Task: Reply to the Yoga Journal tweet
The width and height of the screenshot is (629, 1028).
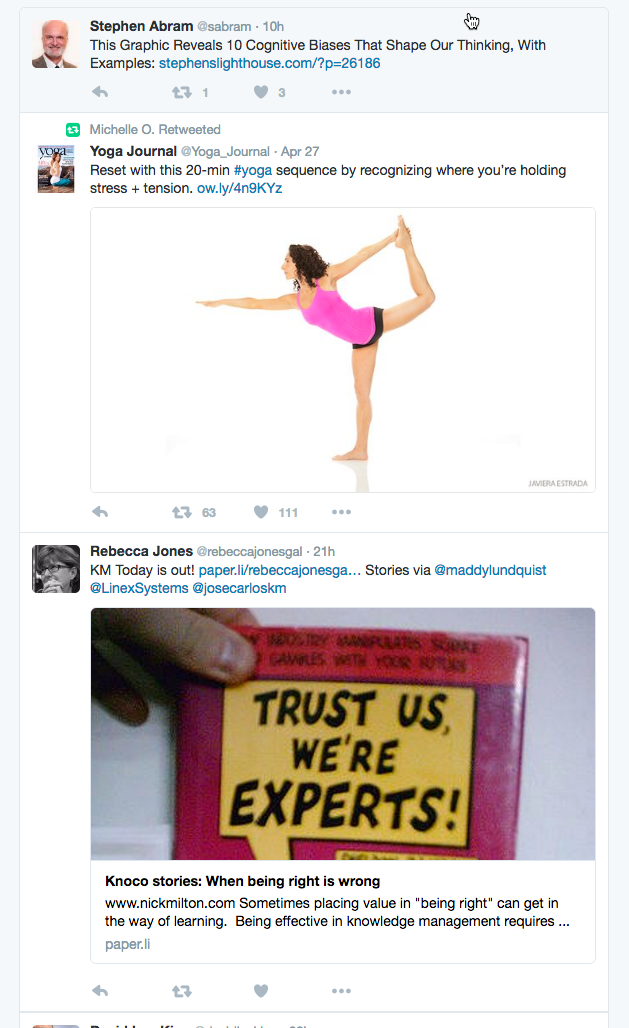Action: pos(100,512)
